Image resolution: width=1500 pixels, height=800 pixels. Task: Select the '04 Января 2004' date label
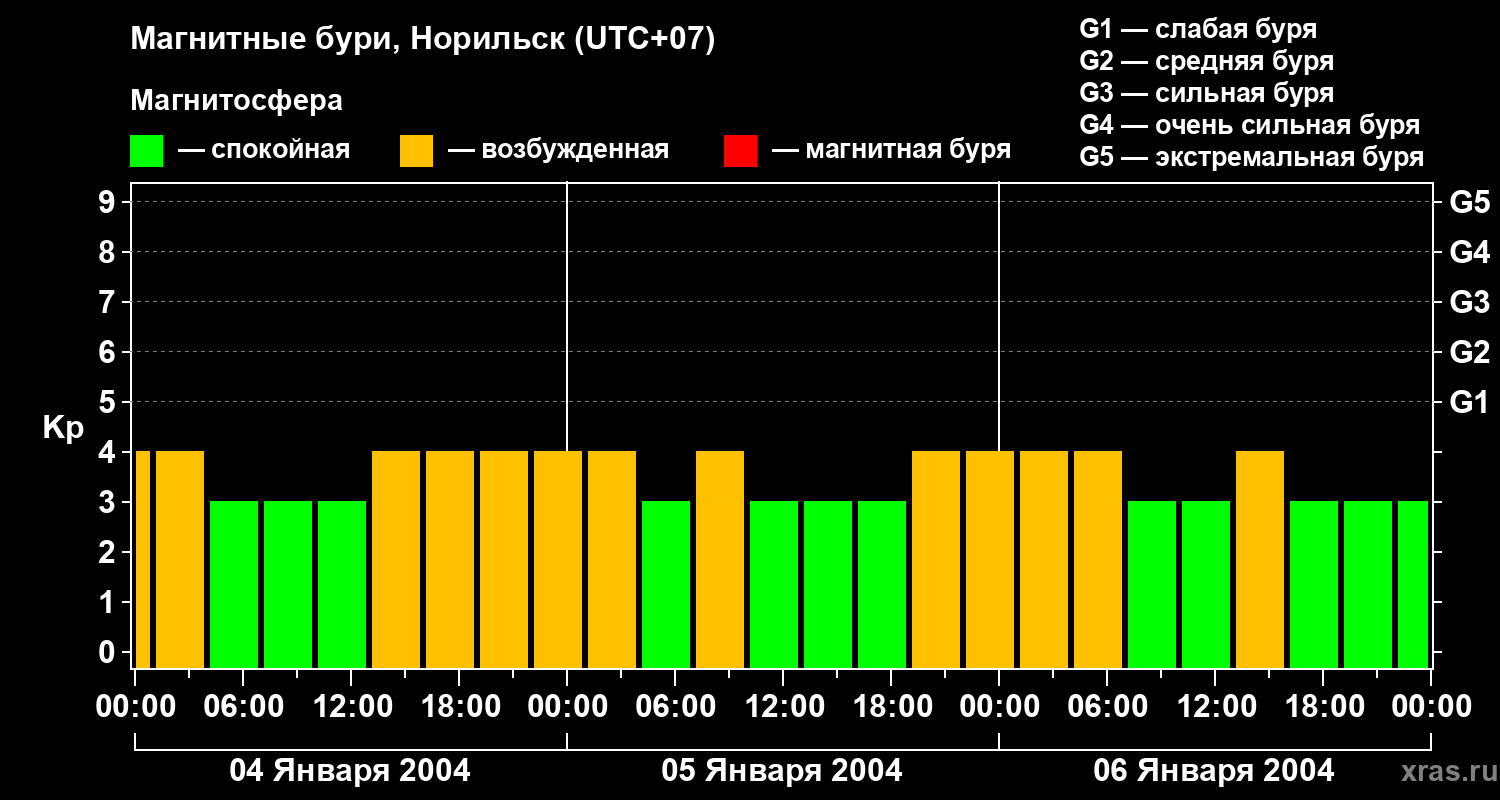tap(350, 771)
